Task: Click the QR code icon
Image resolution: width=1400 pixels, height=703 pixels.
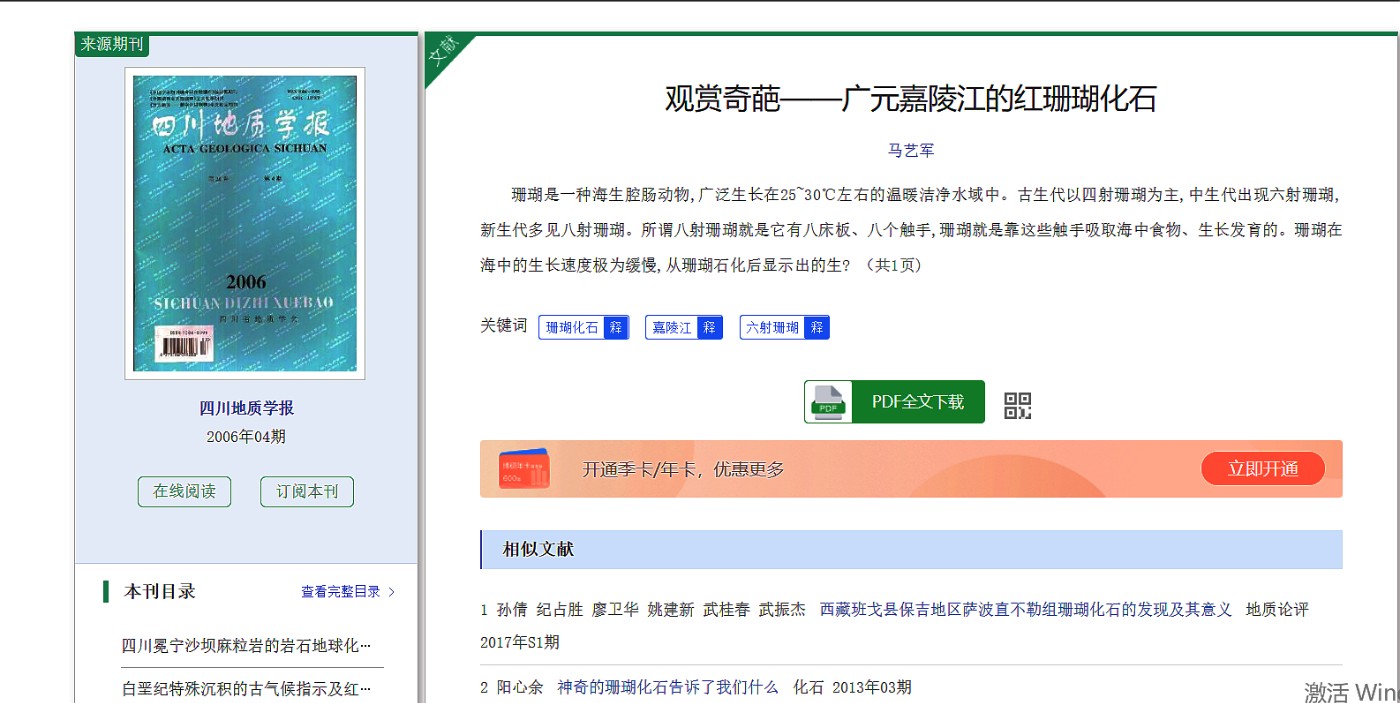Action: [x=1017, y=405]
